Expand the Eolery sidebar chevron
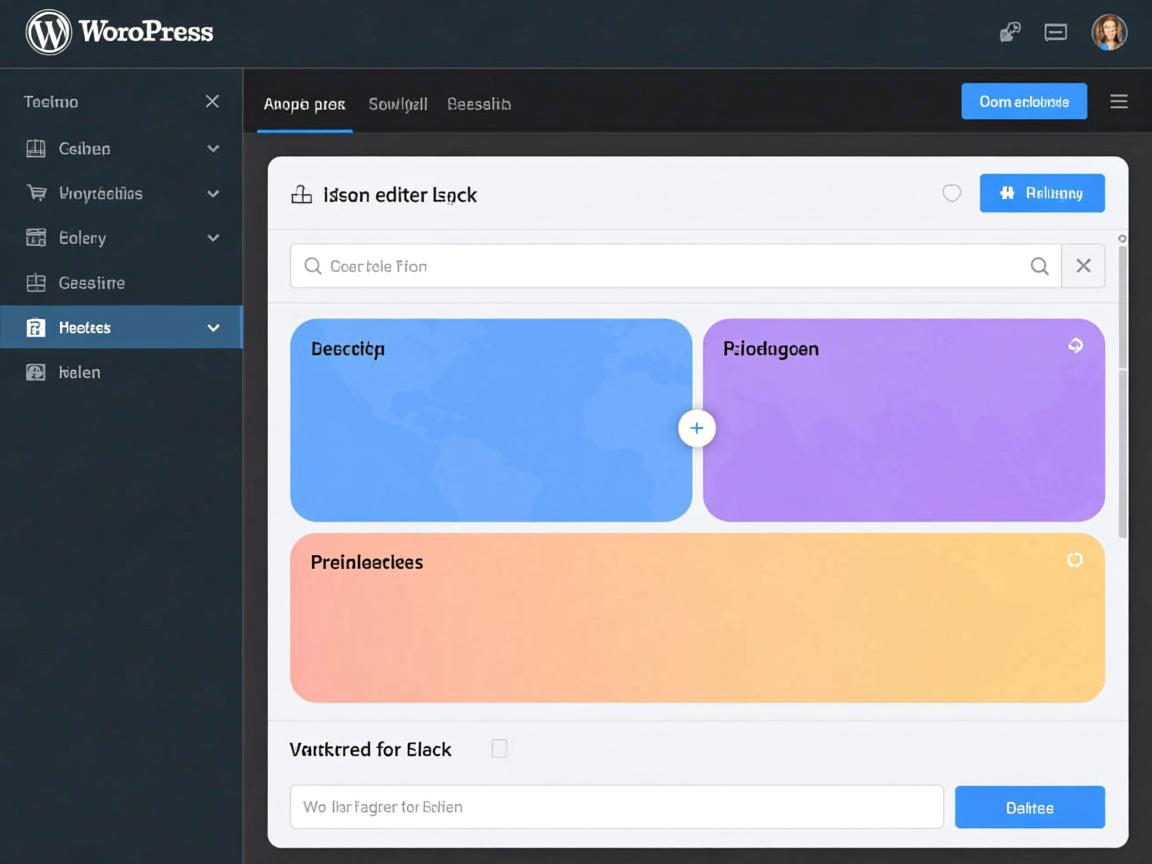1152x864 pixels. [213, 238]
